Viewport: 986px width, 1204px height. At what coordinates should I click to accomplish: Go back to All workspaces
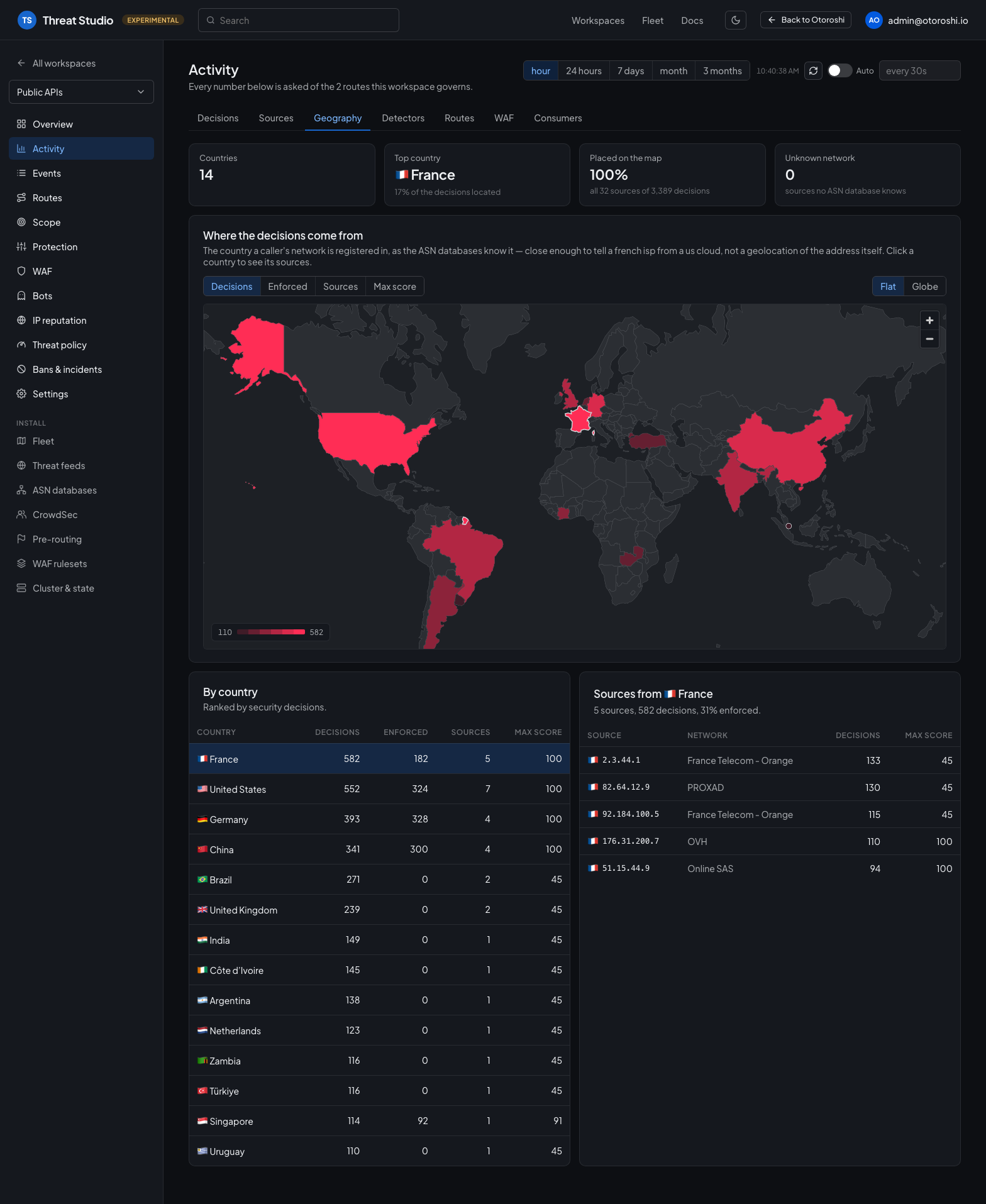coord(57,64)
